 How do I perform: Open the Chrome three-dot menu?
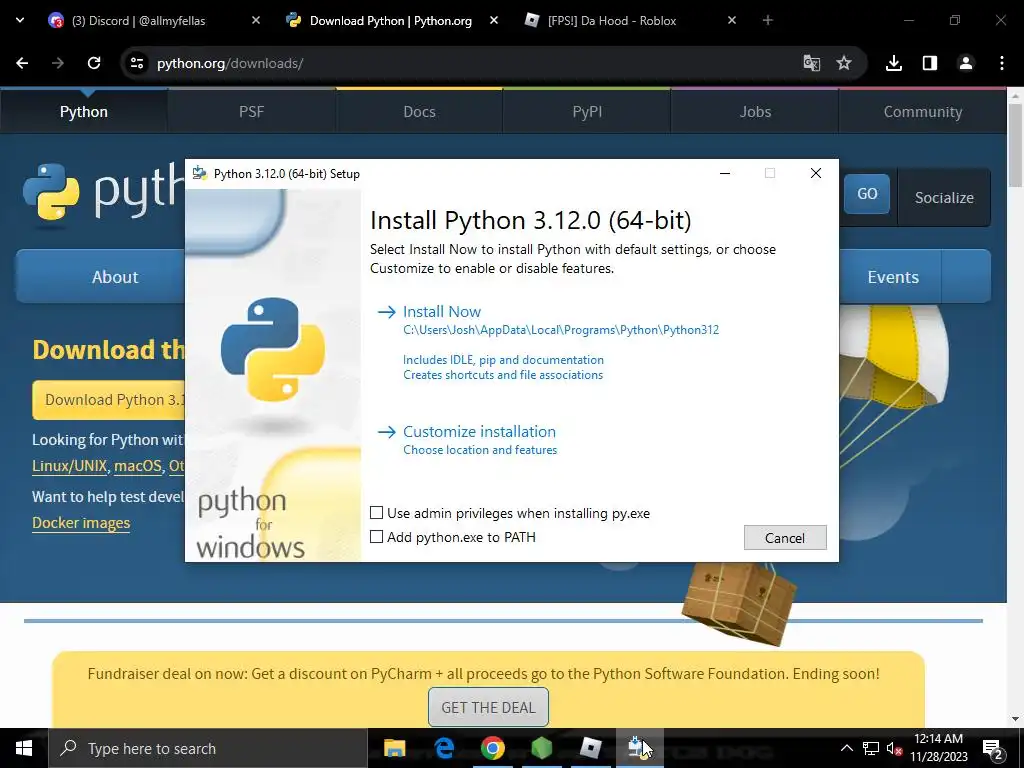[x=1002, y=63]
